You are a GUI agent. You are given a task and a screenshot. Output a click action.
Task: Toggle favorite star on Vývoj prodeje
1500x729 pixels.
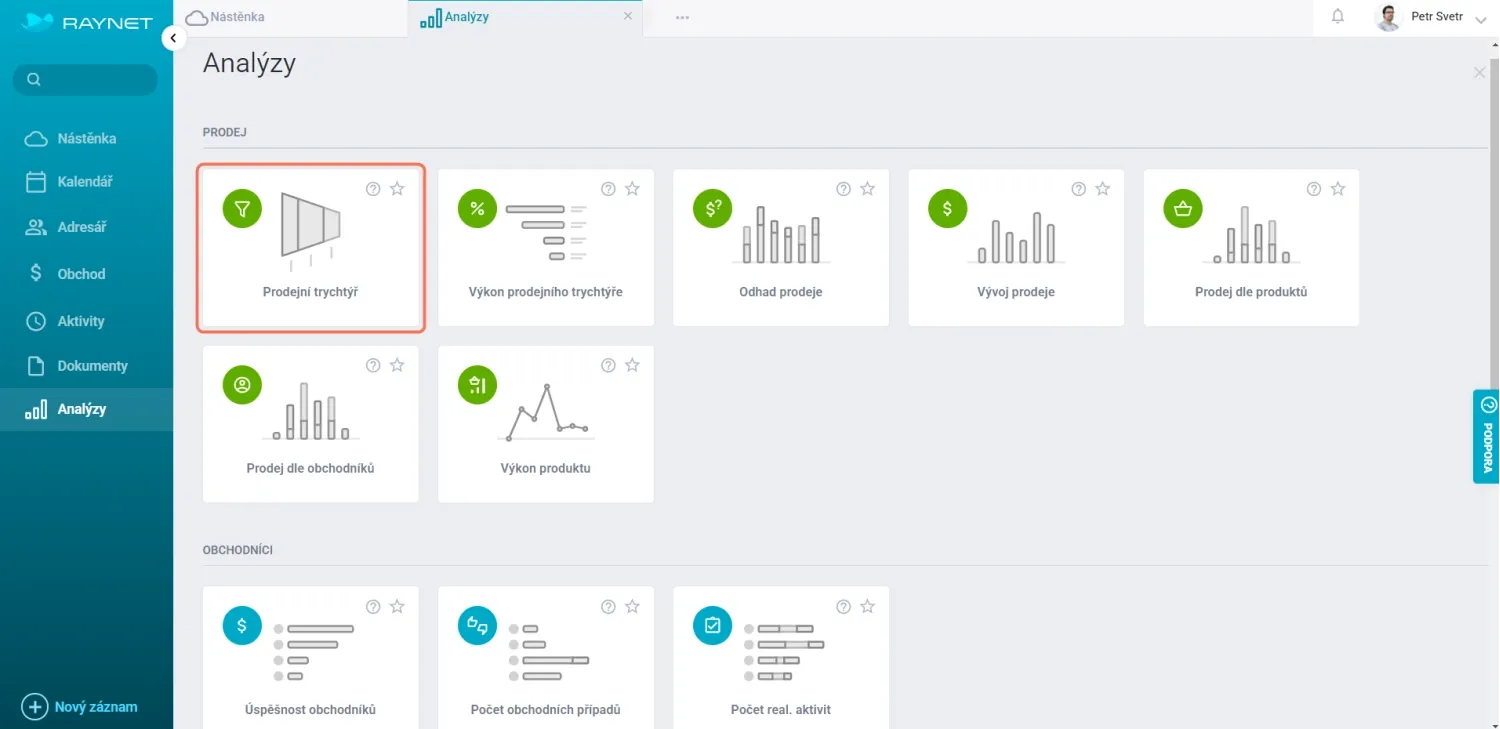(x=1102, y=189)
